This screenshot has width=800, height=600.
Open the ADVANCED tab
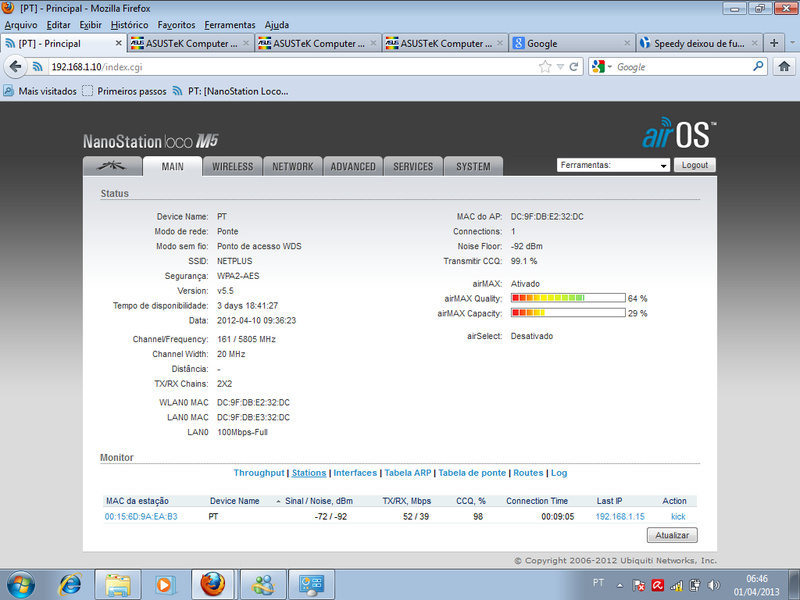(x=353, y=166)
